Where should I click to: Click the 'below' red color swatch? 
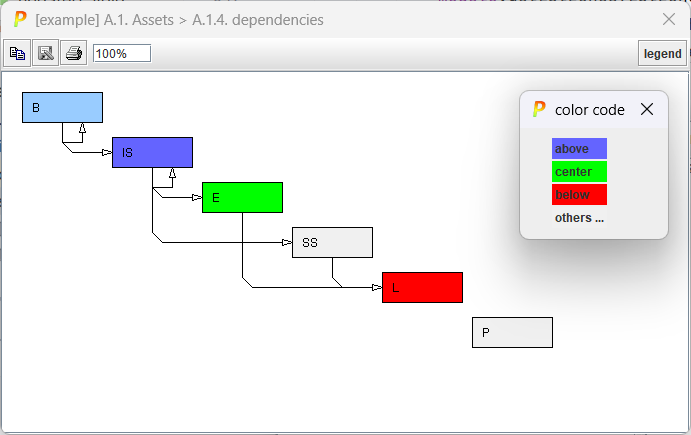click(579, 194)
